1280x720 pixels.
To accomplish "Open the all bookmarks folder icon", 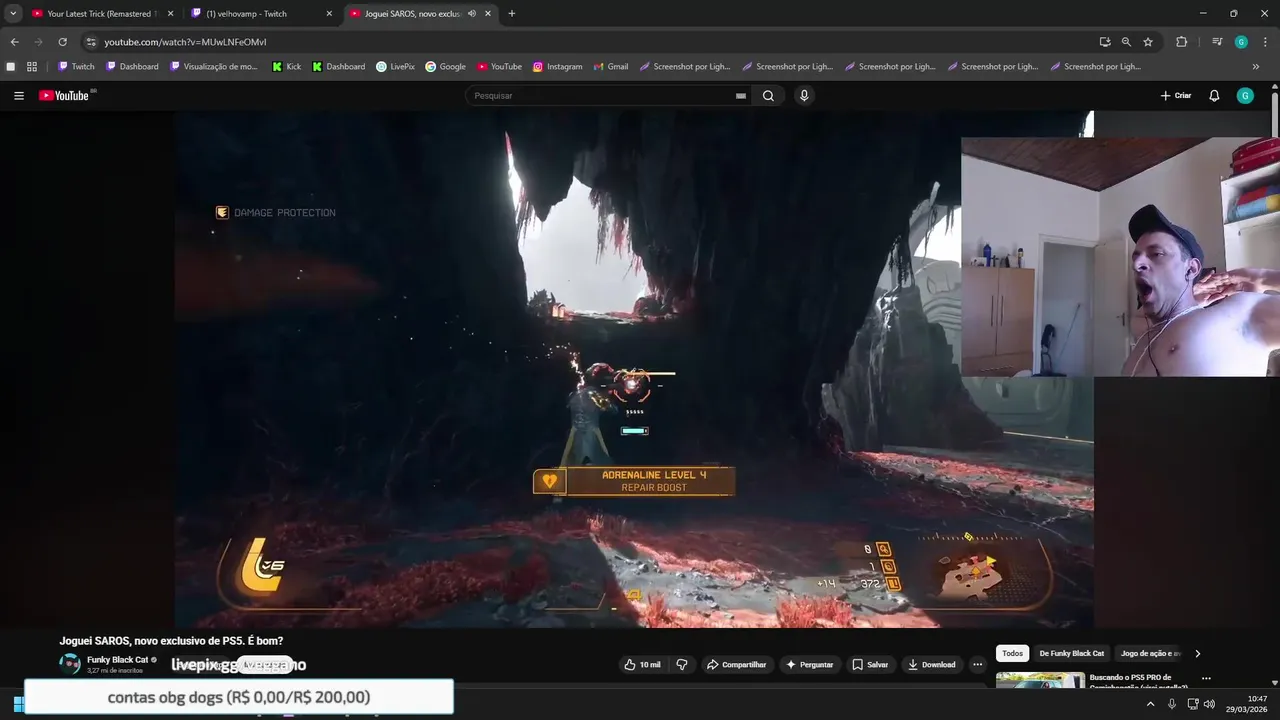I will 11,67.
